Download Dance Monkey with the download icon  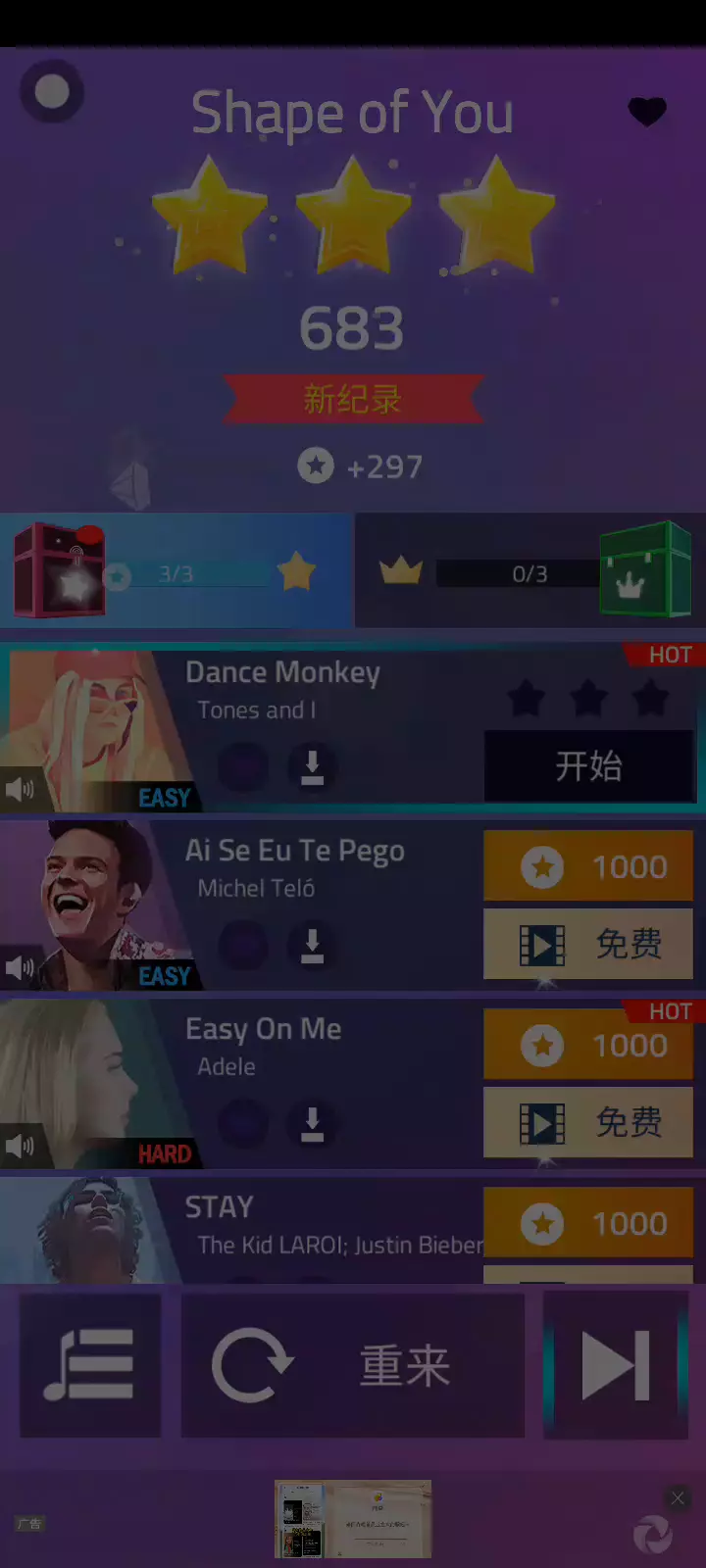point(312,766)
